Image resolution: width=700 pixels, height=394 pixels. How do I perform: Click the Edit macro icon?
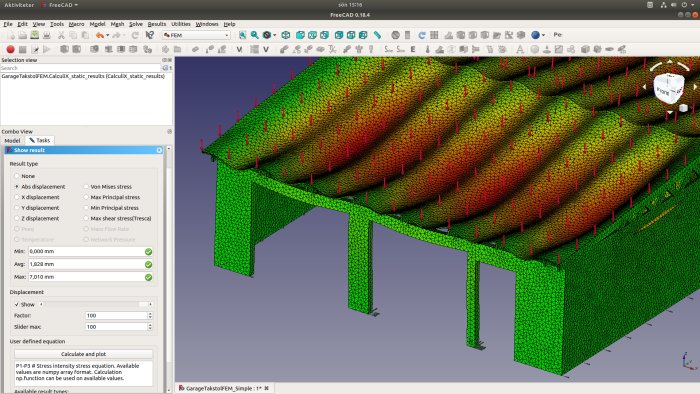[x=35, y=49]
